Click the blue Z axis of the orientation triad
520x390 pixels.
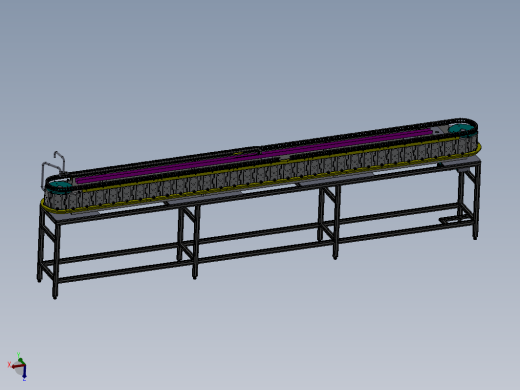tap(24, 373)
